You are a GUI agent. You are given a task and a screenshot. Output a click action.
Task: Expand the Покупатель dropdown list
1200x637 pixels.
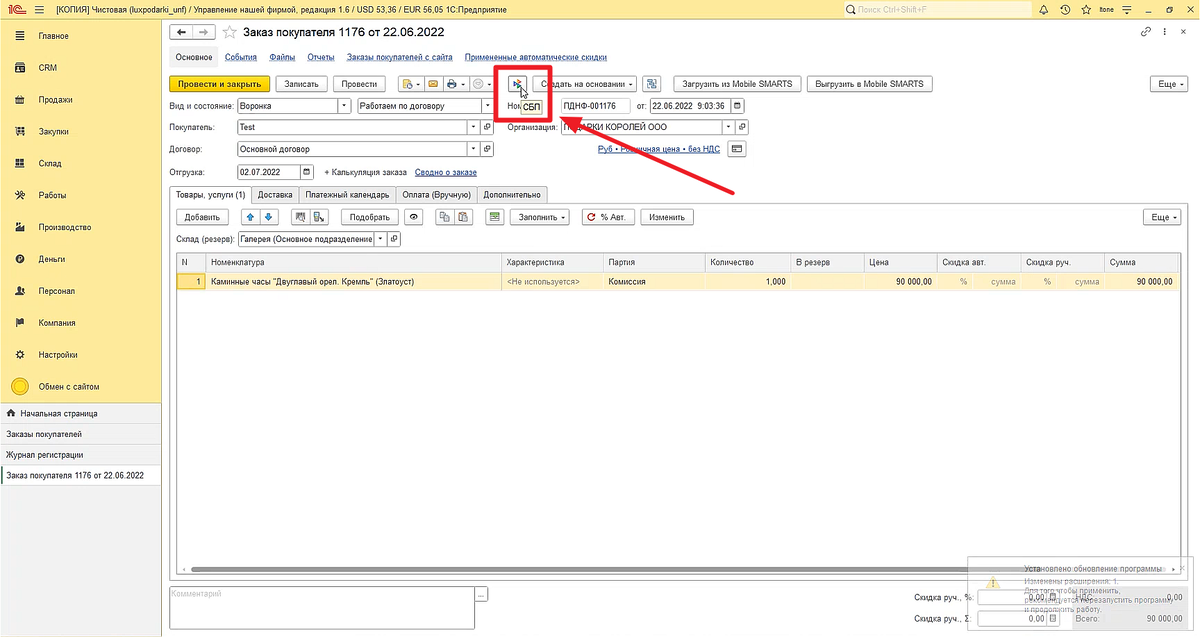(x=472, y=127)
